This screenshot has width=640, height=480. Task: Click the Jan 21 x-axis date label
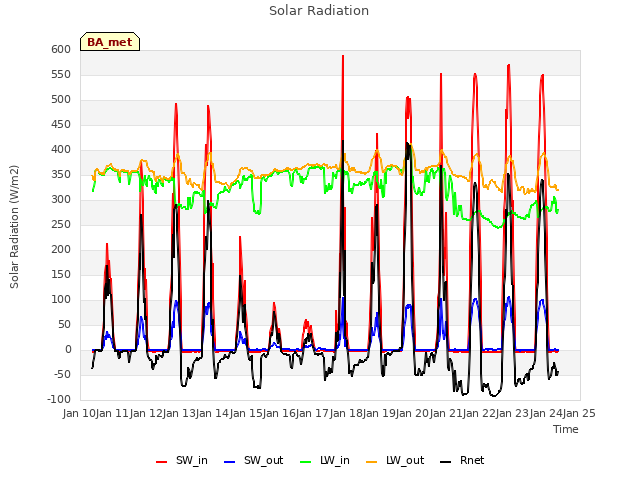tap(446, 414)
